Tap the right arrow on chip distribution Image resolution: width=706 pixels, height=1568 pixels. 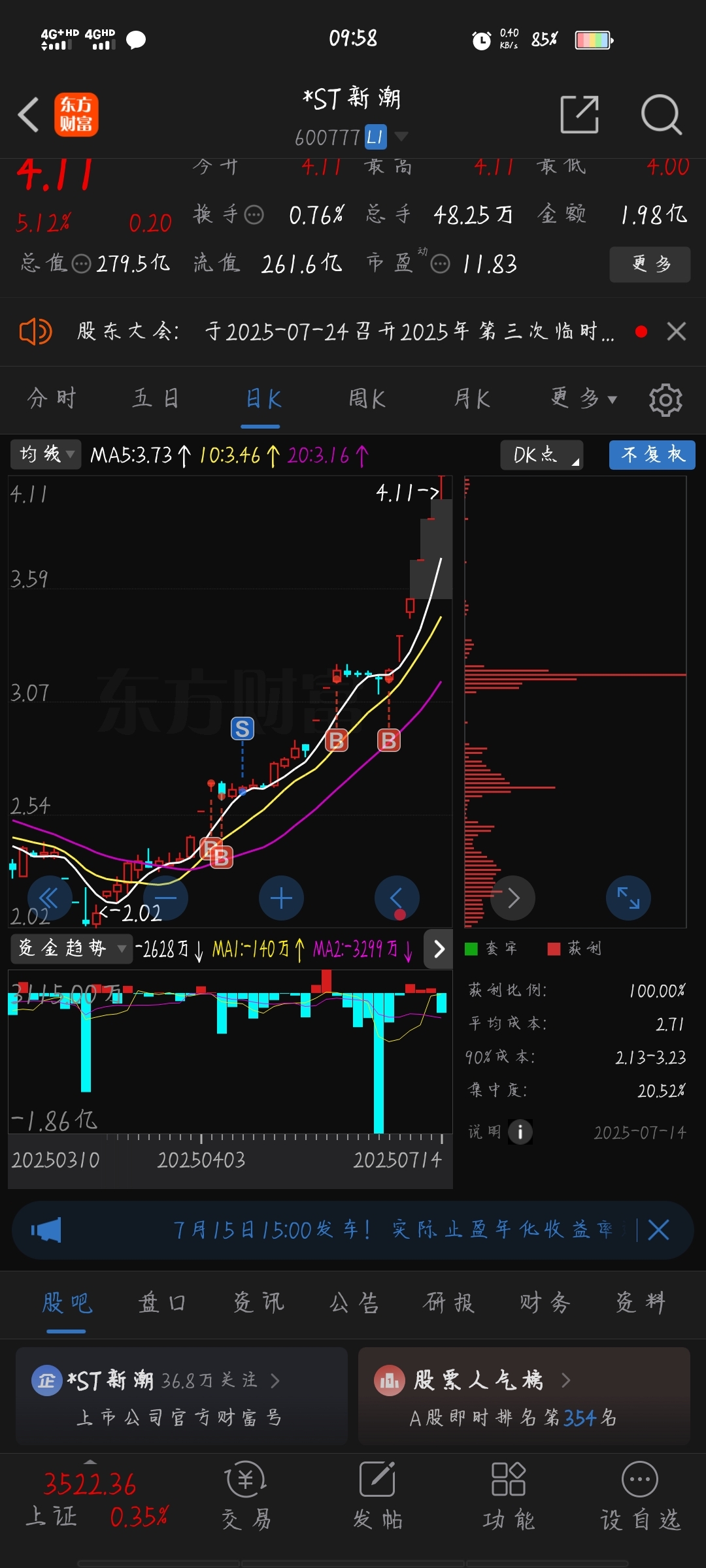click(513, 898)
